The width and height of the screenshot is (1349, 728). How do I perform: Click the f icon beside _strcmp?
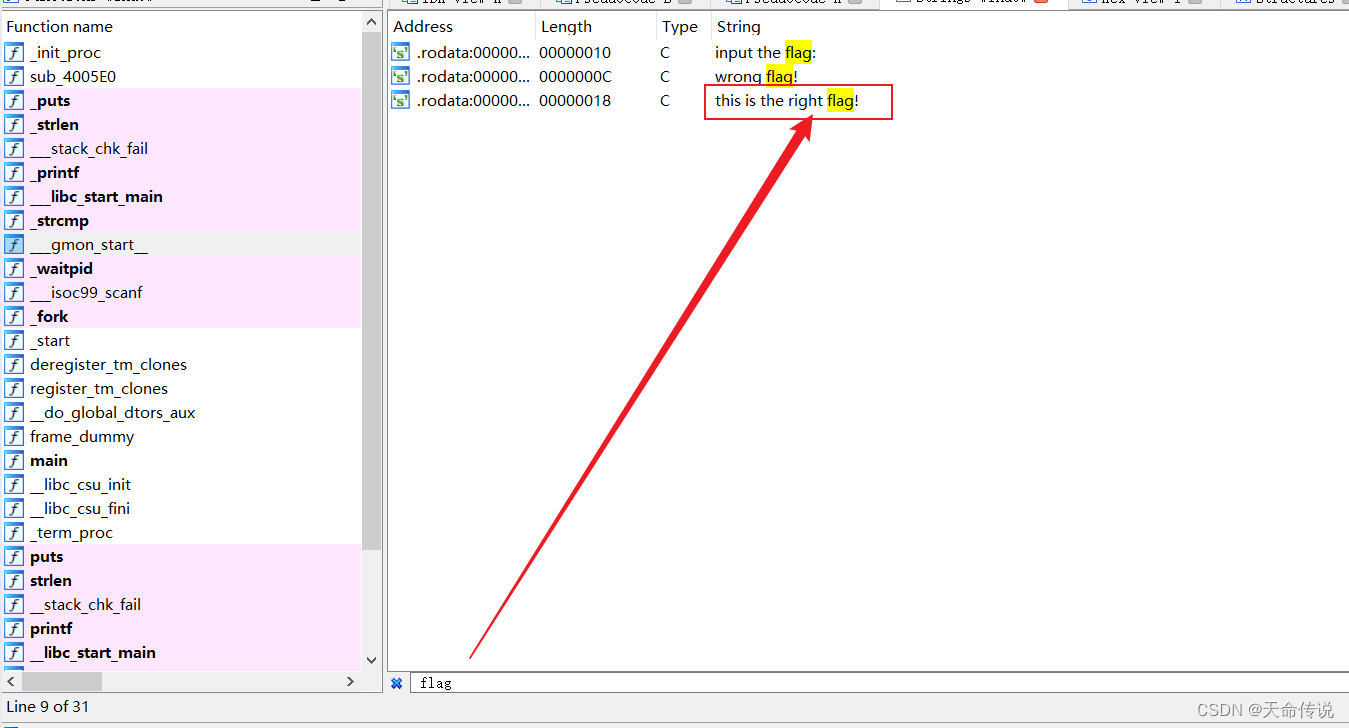point(14,220)
